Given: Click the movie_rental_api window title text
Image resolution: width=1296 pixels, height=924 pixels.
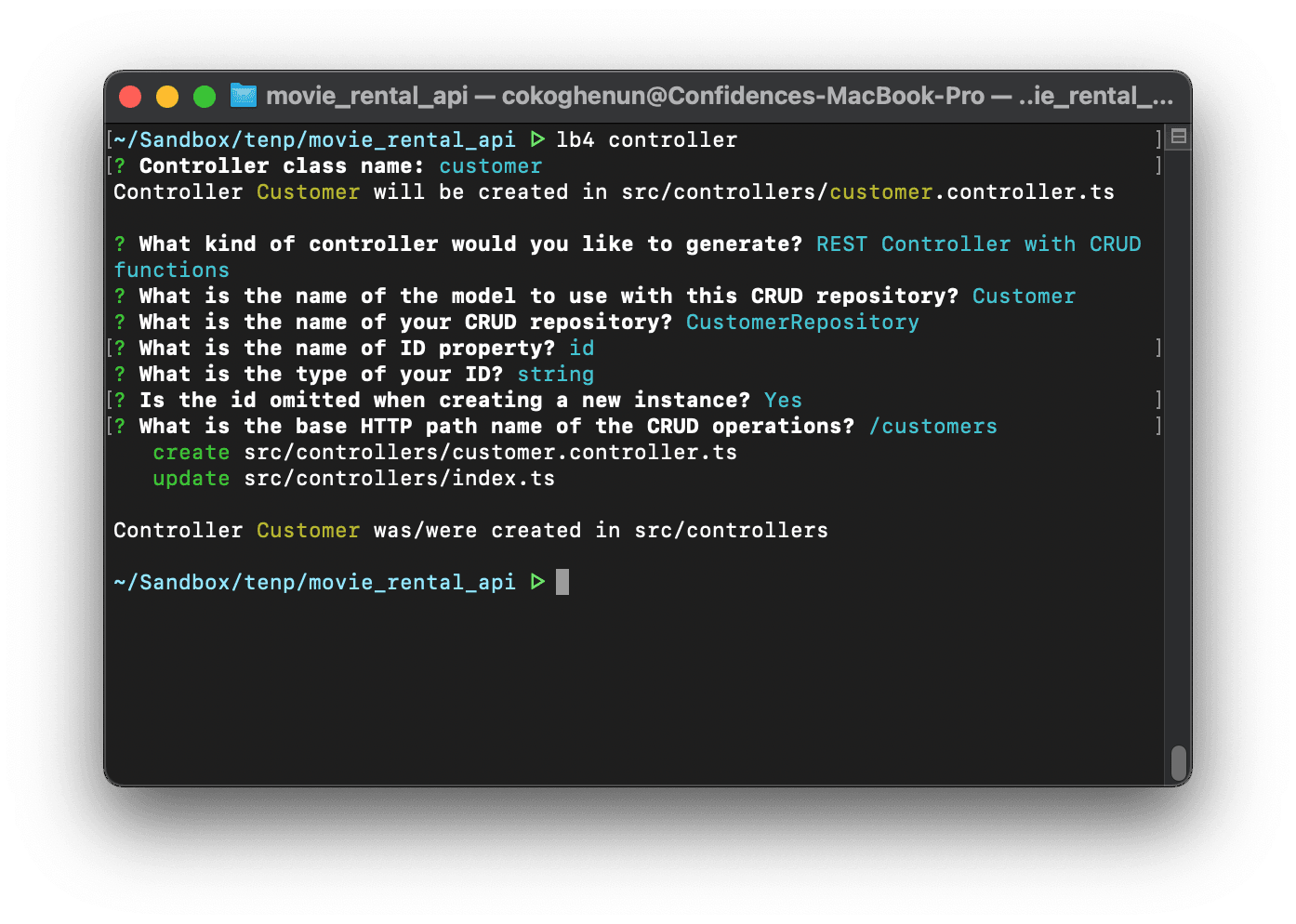Looking at the screenshot, I should point(366,96).
